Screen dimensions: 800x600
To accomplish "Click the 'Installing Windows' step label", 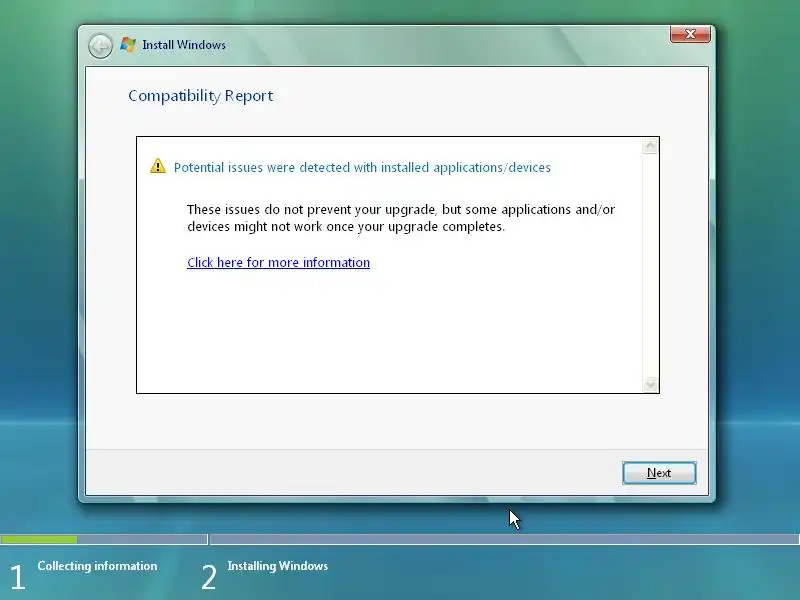I will (278, 566).
